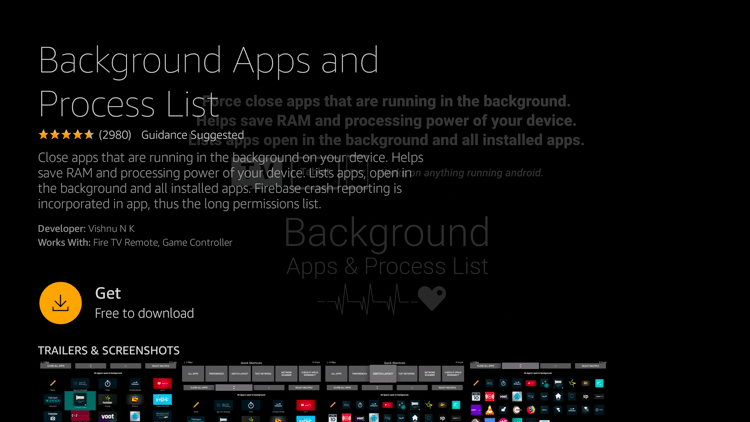Click the TRAILERS & SCREENSHOTS heading
This screenshot has height=422, width=750.
(109, 350)
